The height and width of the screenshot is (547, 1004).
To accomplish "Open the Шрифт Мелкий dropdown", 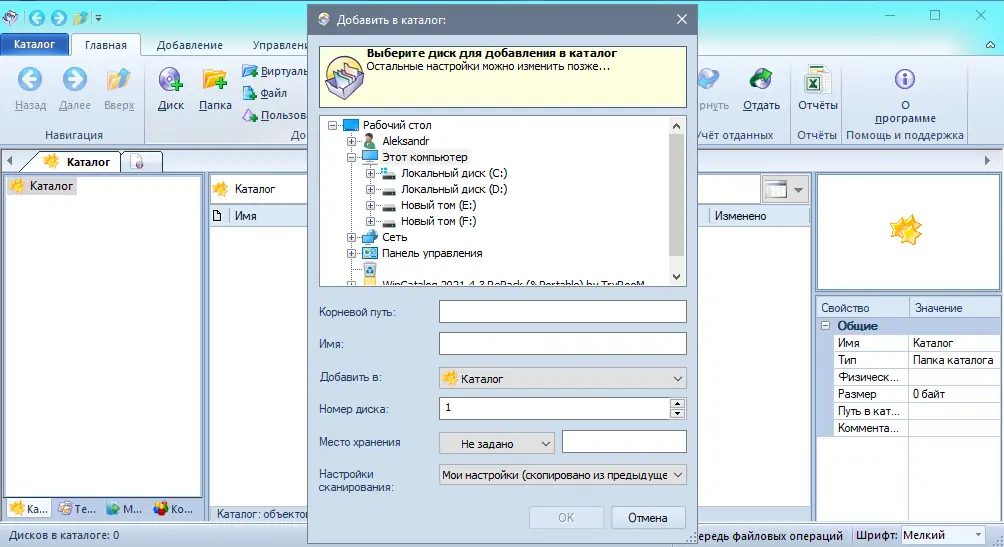I will tap(943, 535).
